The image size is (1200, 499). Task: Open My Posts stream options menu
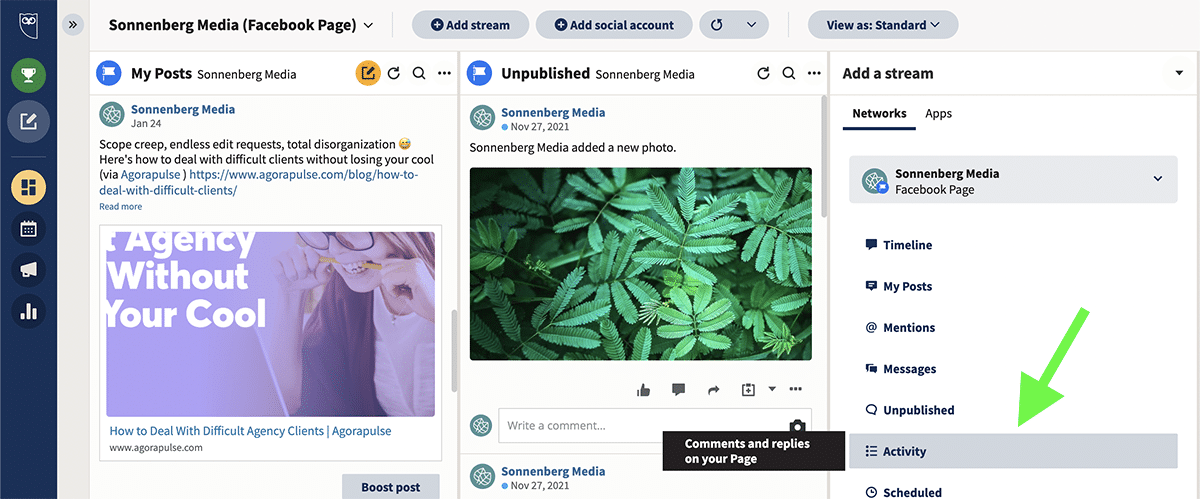pyautogui.click(x=444, y=73)
